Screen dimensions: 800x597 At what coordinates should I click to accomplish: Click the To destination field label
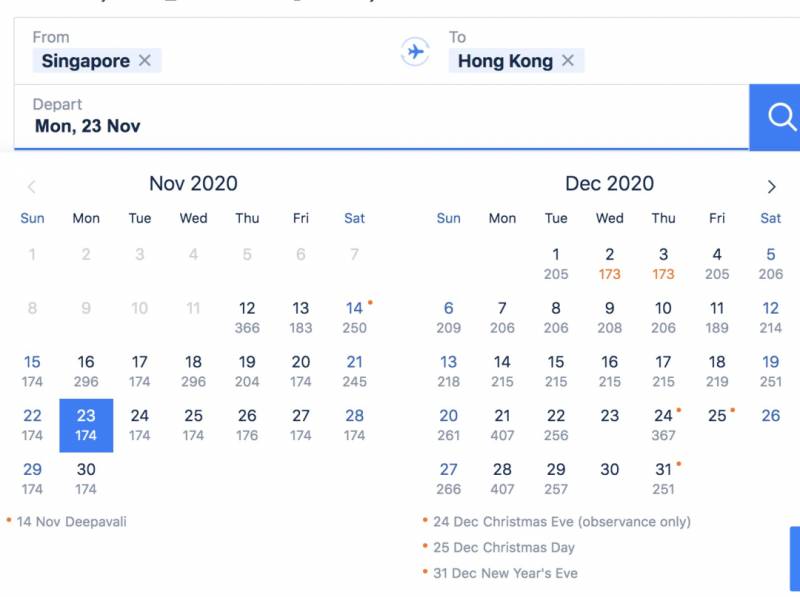pos(457,37)
